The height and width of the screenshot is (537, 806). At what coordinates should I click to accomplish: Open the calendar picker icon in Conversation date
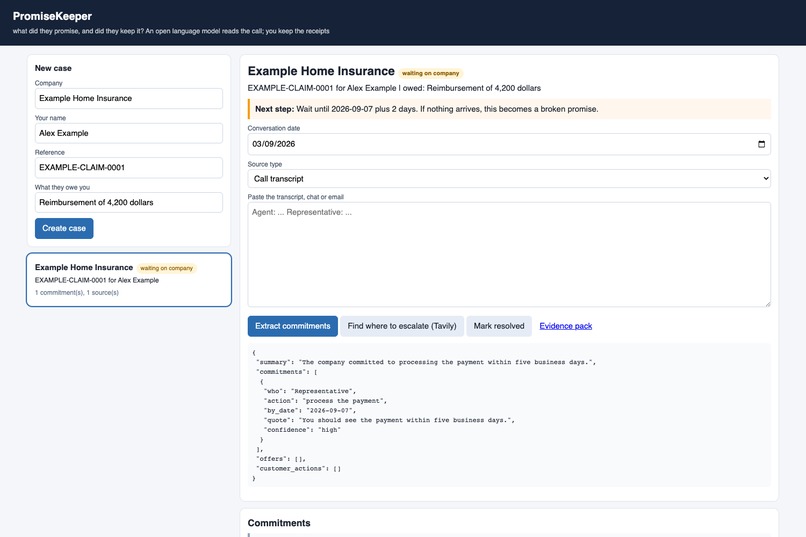click(x=761, y=144)
